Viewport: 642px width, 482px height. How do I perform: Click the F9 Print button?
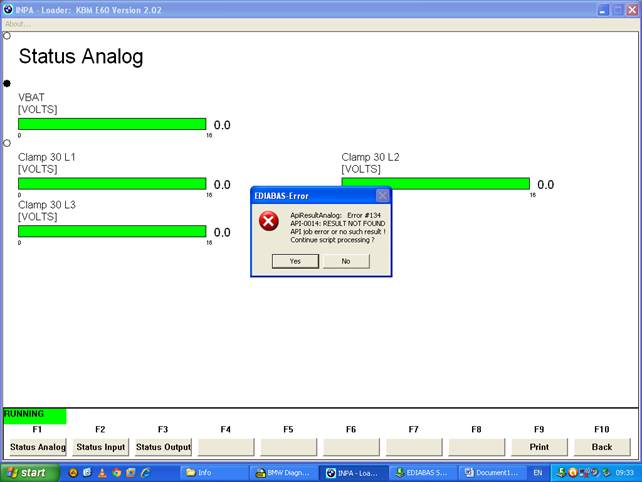point(539,447)
